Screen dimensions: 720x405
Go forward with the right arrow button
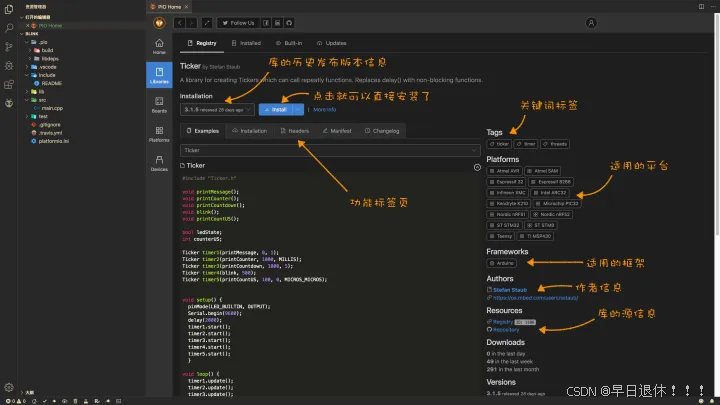point(191,23)
